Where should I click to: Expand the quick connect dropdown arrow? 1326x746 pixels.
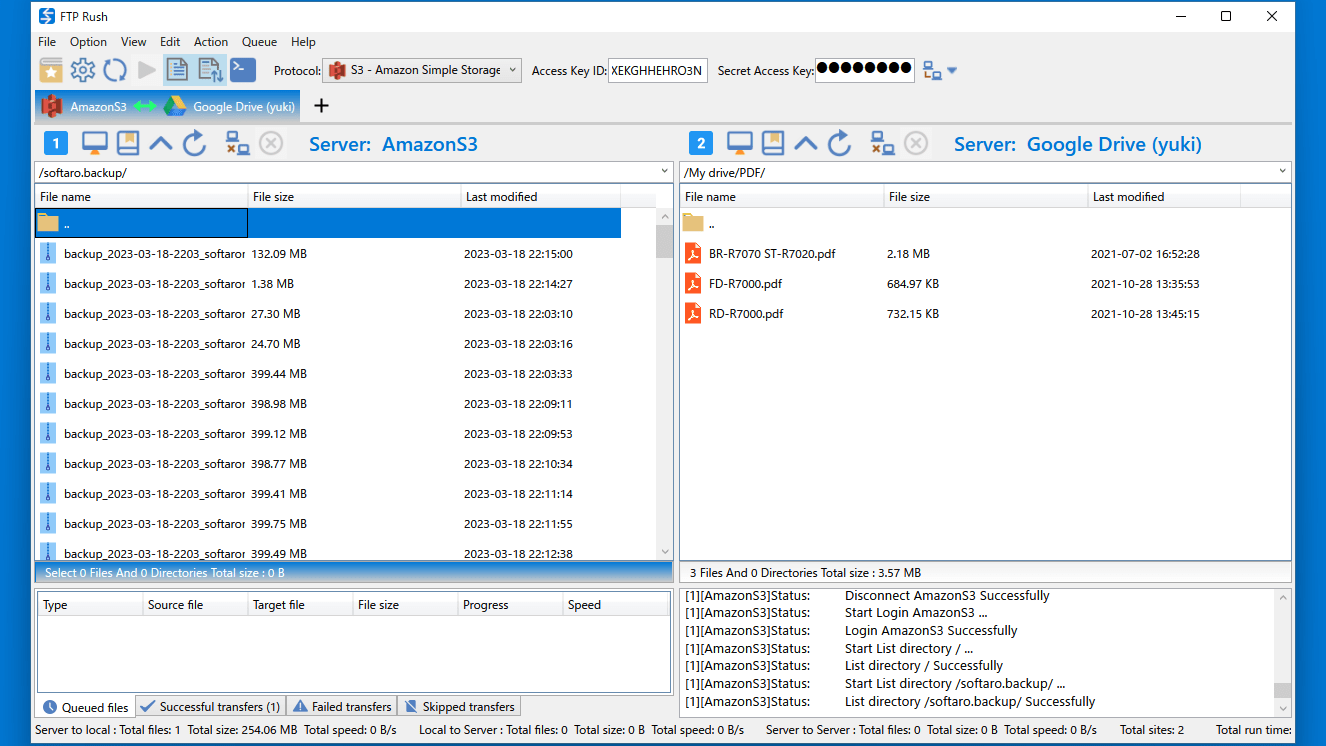tap(952, 70)
